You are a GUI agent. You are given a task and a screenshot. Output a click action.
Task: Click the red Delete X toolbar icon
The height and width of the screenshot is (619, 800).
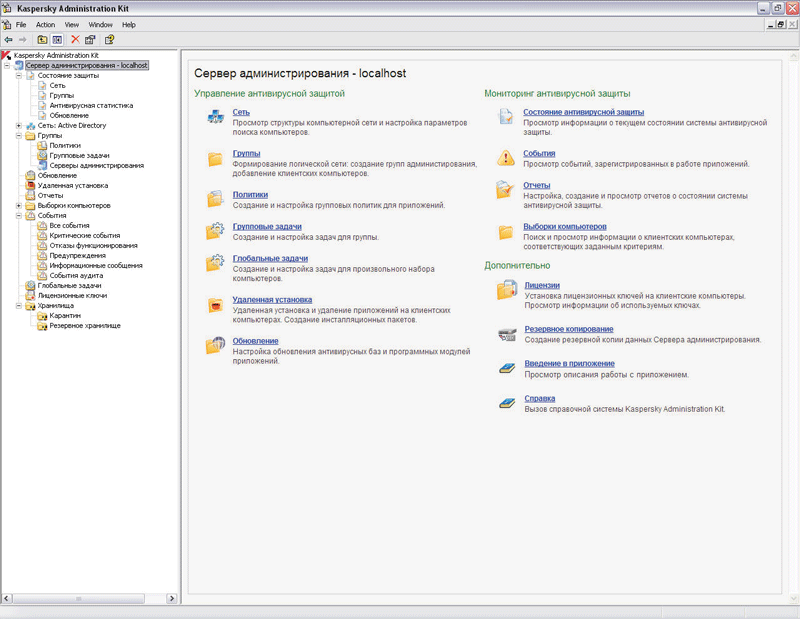tap(75, 40)
